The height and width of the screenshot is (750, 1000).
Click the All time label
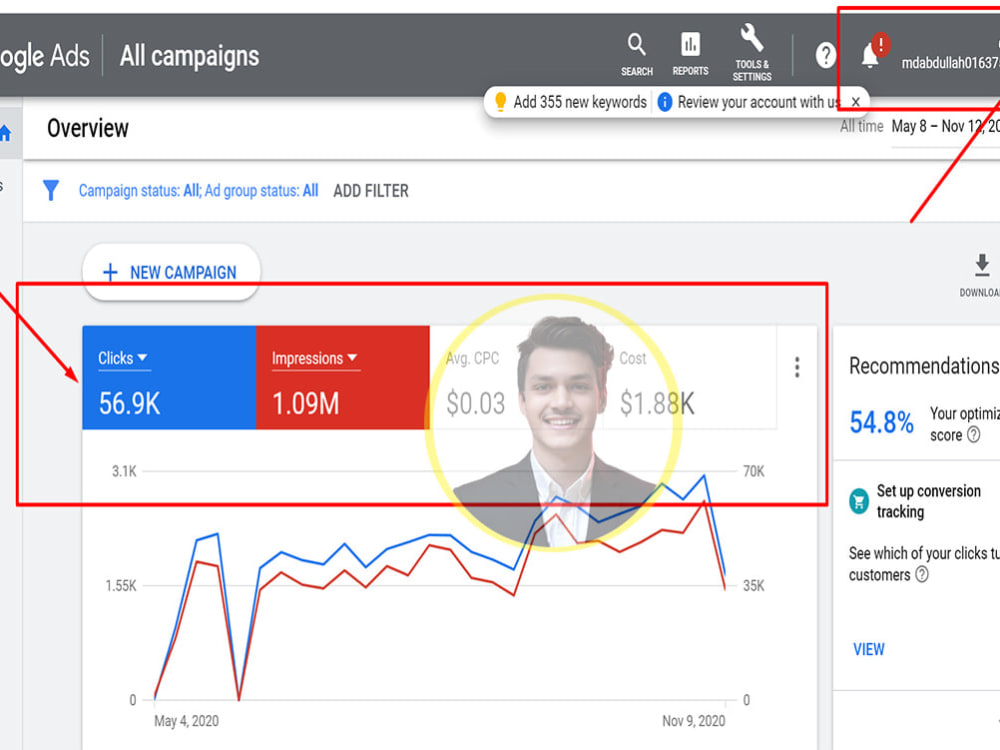point(862,126)
